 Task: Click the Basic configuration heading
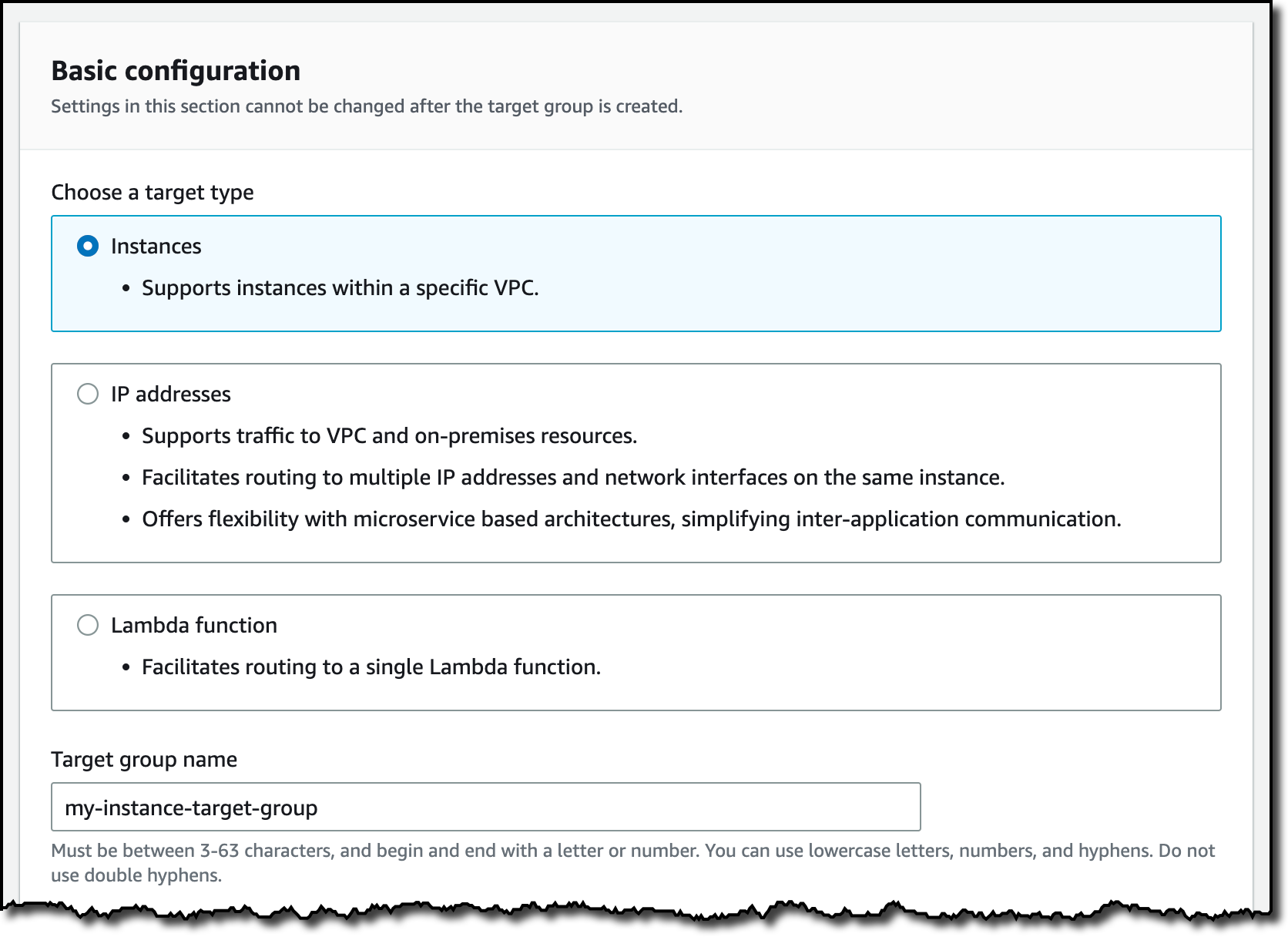tap(176, 71)
